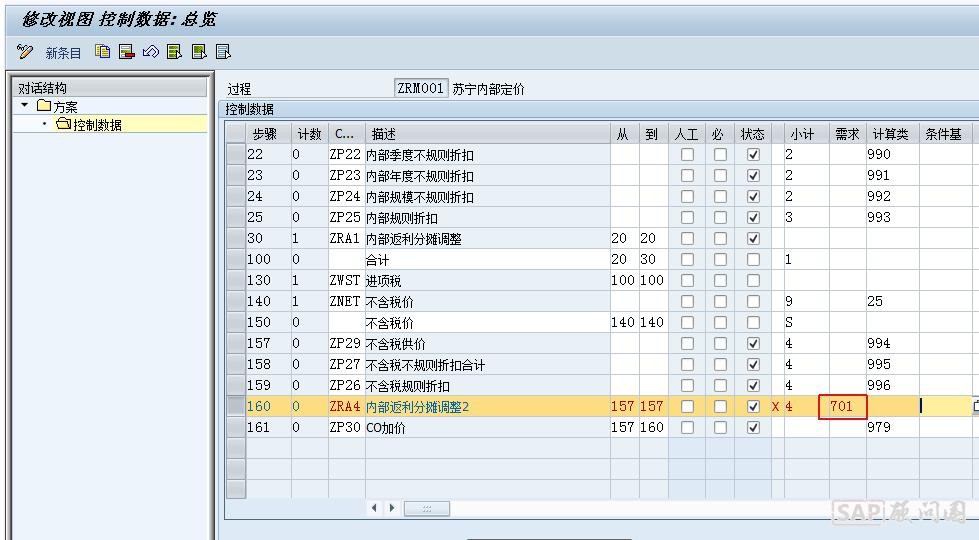Click the 计算类 column header
Image resolution: width=979 pixels, height=540 pixels.
click(892, 134)
